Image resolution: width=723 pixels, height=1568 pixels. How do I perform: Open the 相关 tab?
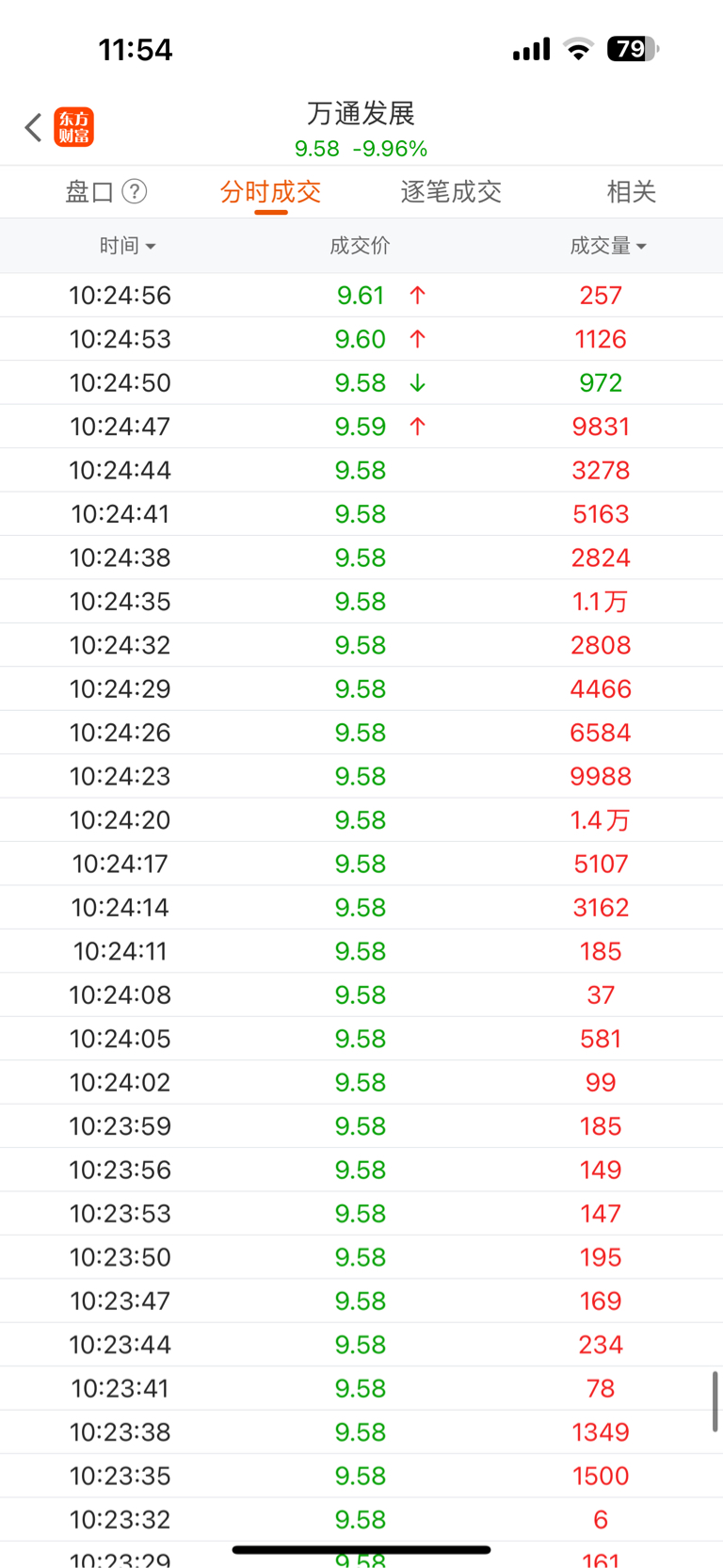[x=632, y=192]
